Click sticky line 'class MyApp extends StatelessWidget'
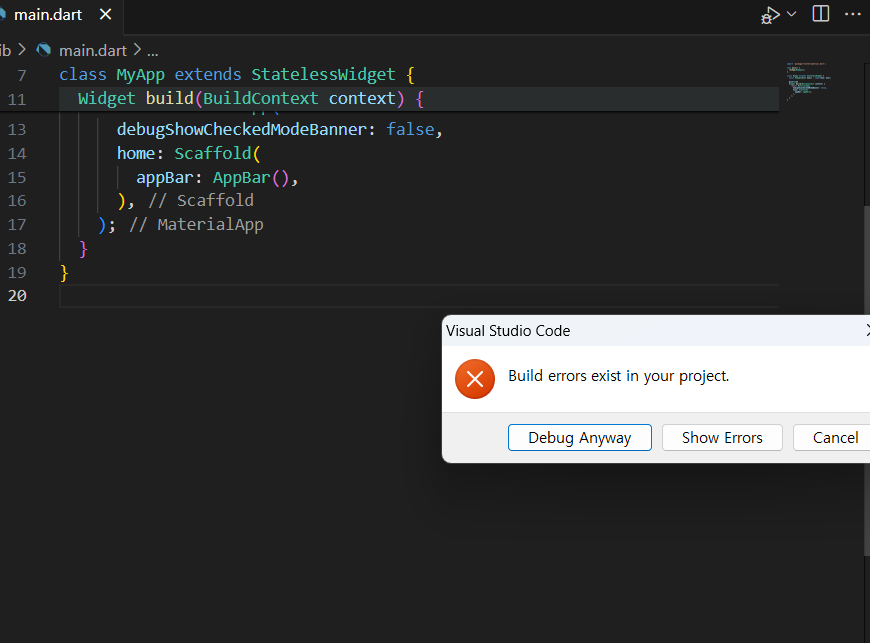 coord(236,74)
